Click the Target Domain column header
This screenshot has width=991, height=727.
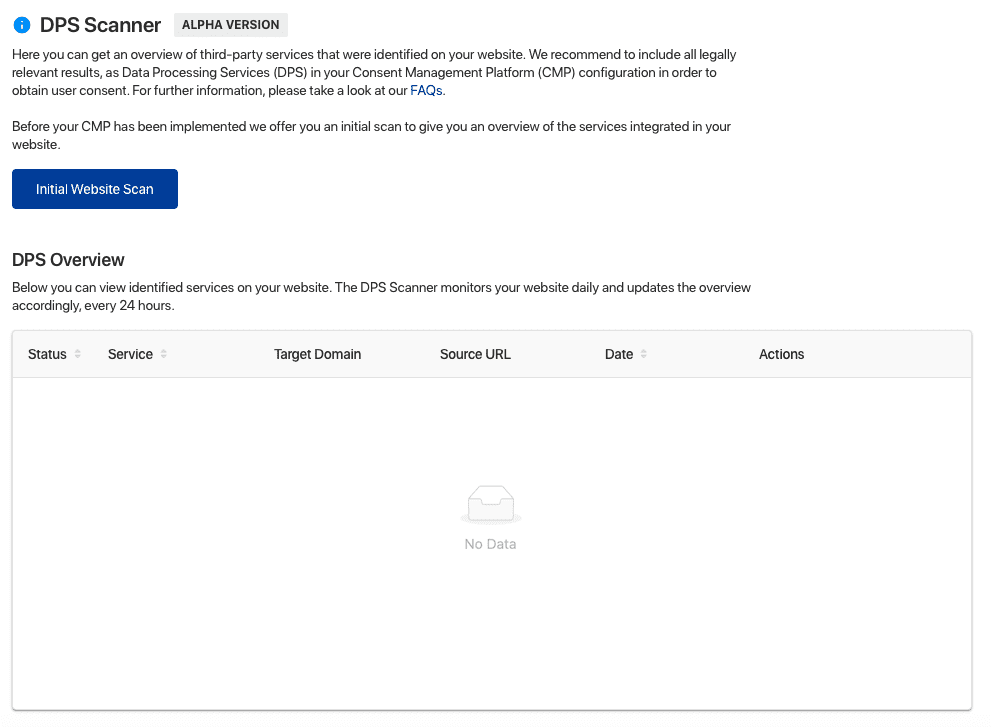tap(317, 354)
